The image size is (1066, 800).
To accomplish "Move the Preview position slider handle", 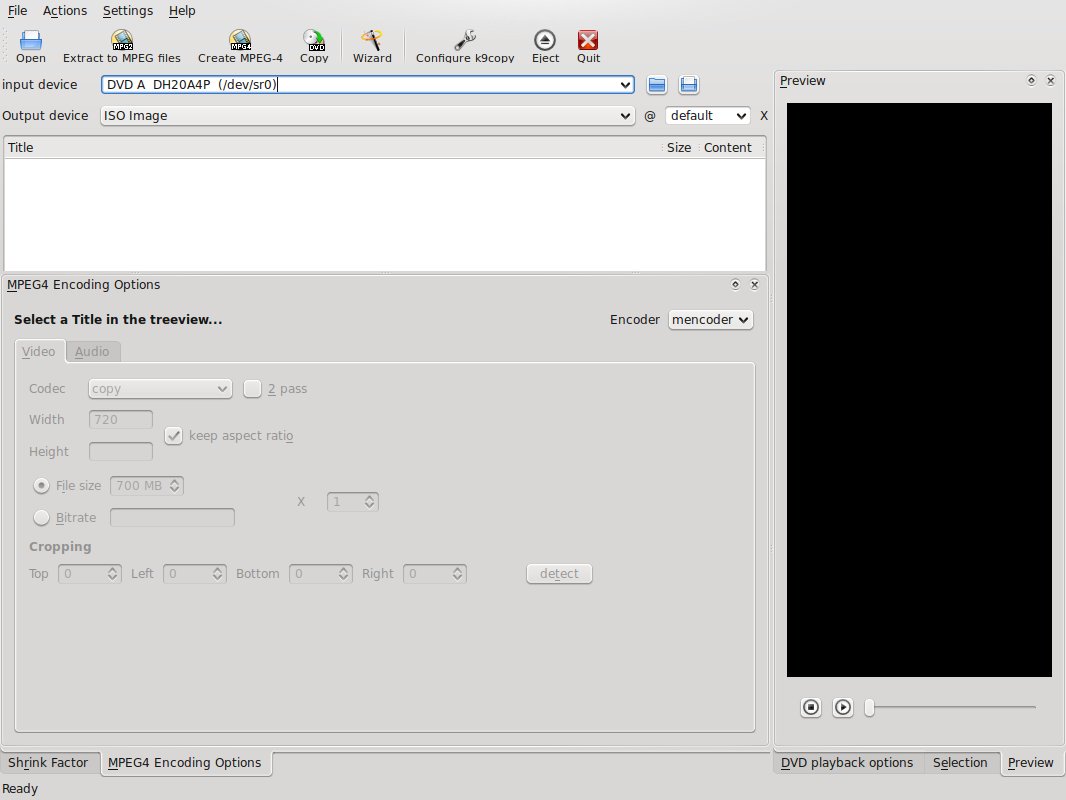I will pyautogui.click(x=870, y=708).
